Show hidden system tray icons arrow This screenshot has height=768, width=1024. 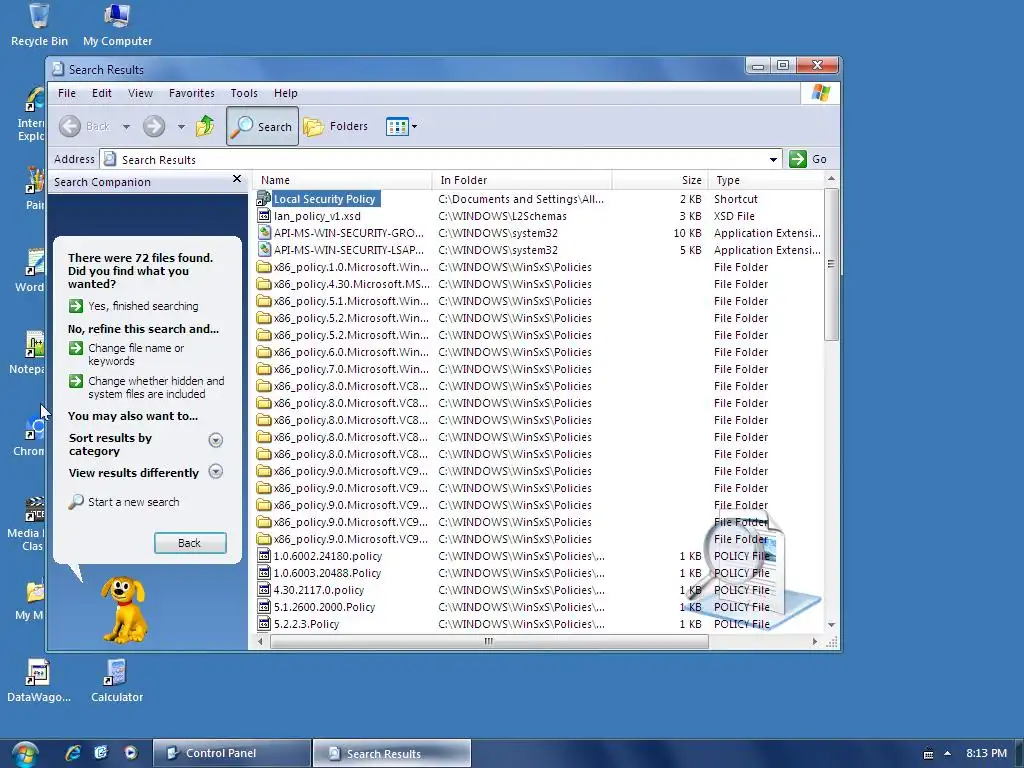pyautogui.click(x=948, y=754)
